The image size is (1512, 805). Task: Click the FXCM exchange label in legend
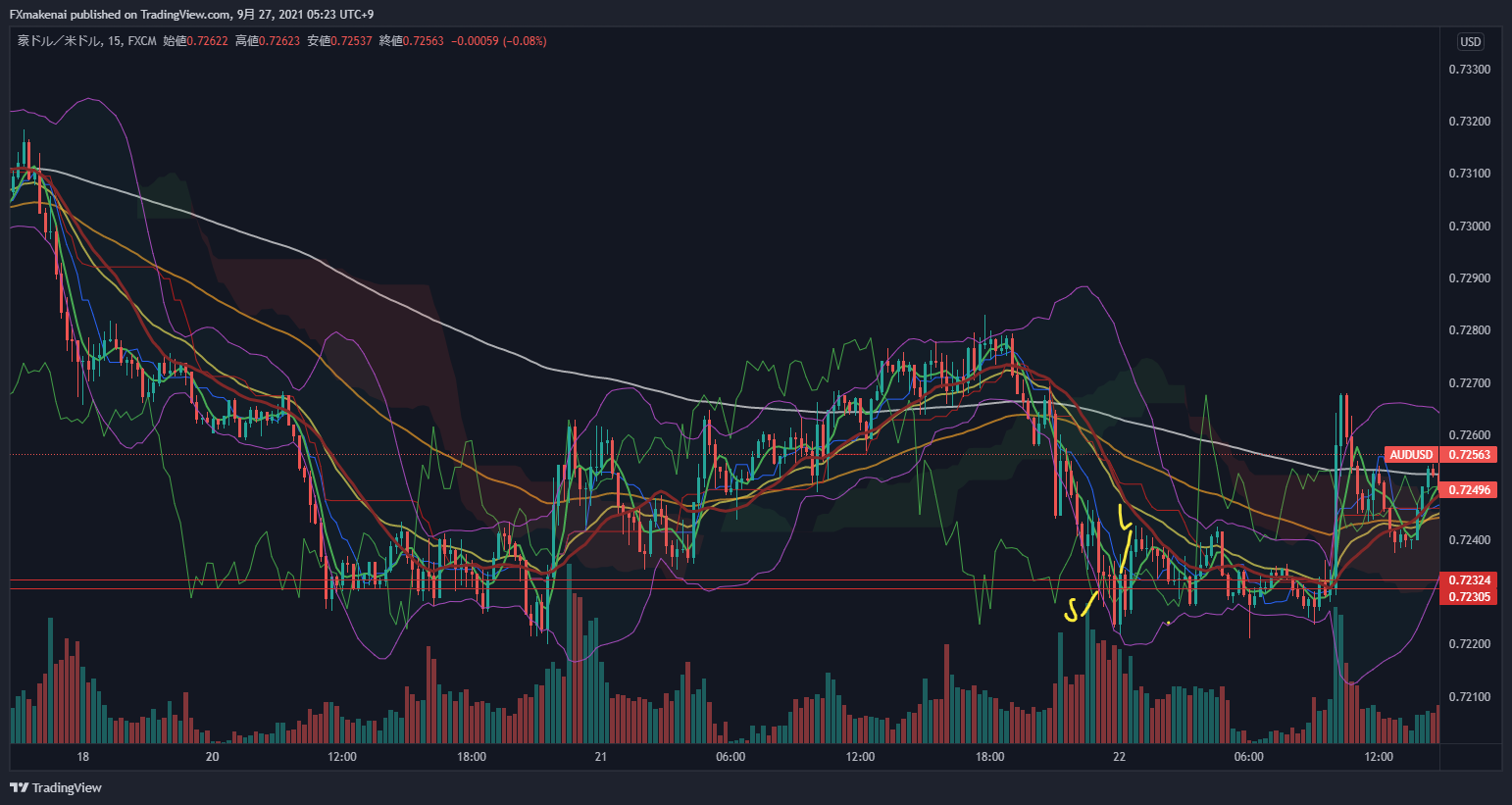tap(141, 41)
